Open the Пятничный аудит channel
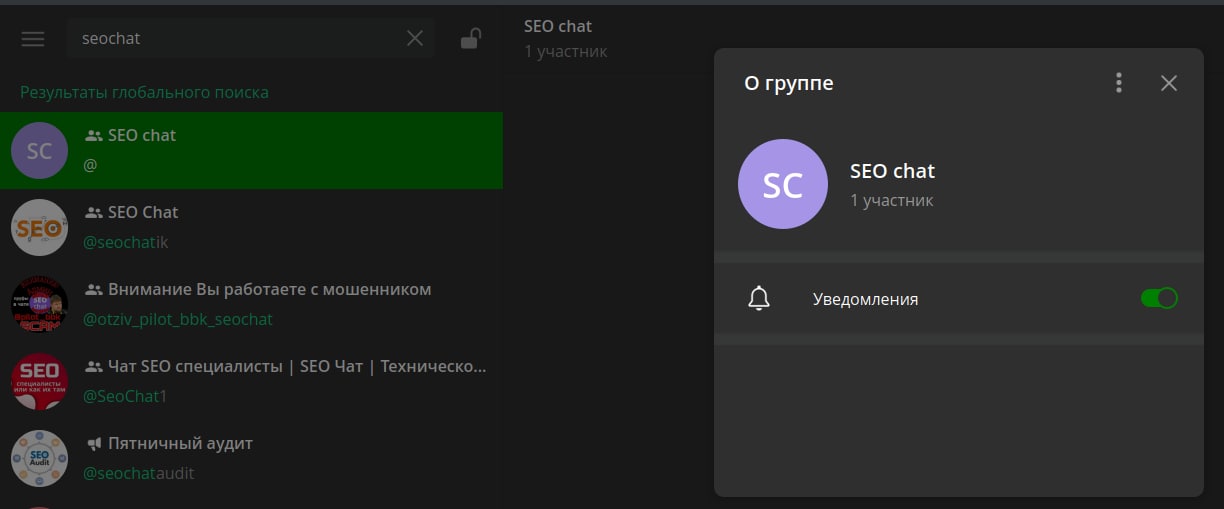 tap(280, 458)
